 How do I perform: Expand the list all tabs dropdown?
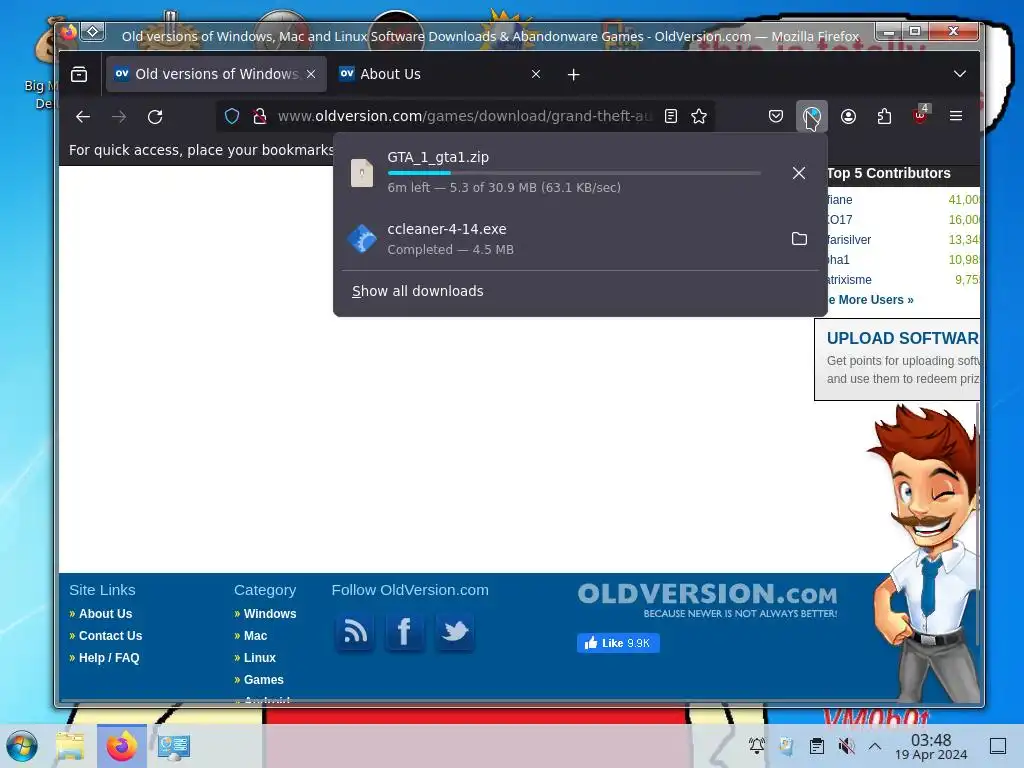[959, 74]
